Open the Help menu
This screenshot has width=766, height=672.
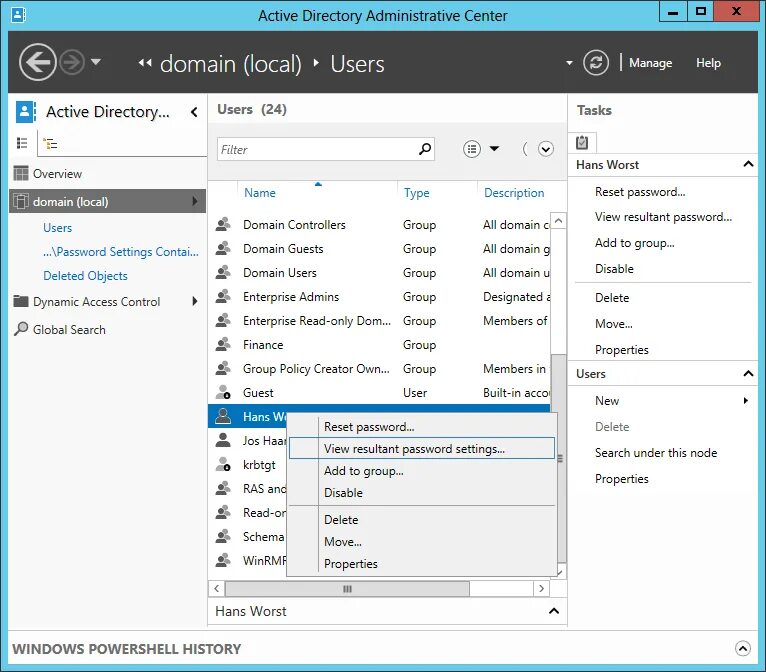[708, 63]
